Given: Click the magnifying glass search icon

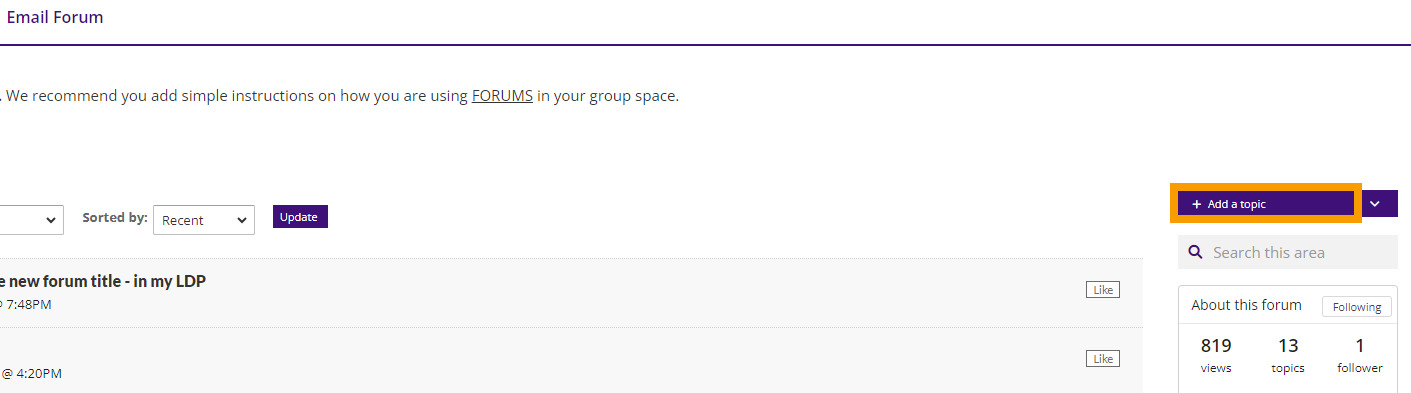Looking at the screenshot, I should pyautogui.click(x=1195, y=252).
